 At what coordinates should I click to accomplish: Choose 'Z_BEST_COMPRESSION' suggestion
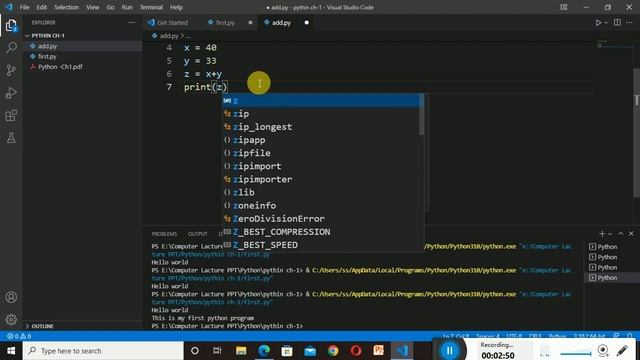tap(321, 231)
